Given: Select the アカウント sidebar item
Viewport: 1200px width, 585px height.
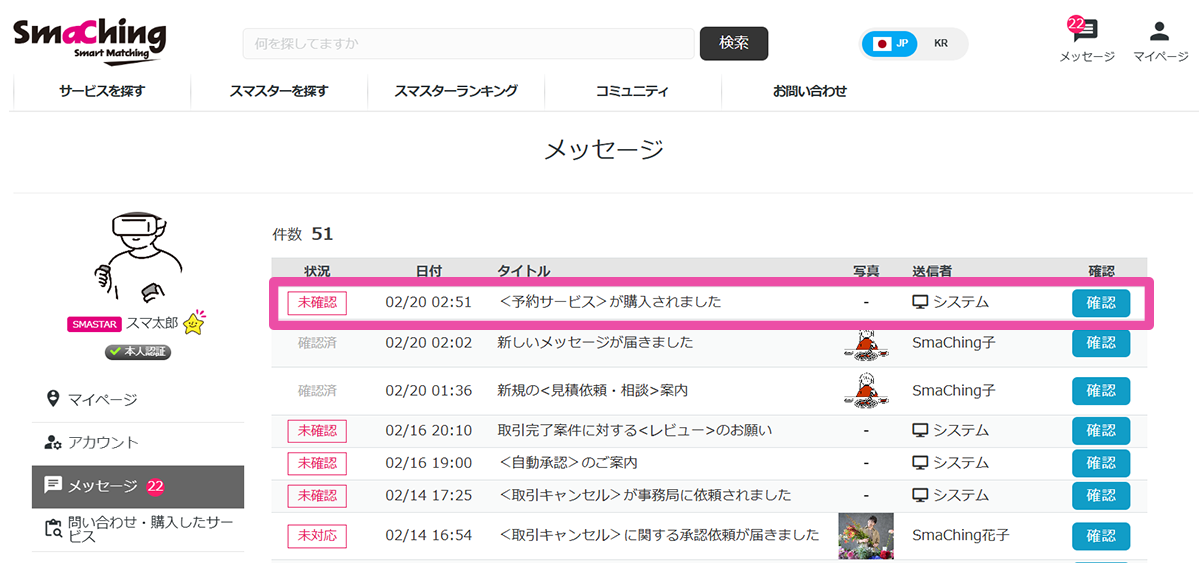Looking at the screenshot, I should tap(103, 442).
